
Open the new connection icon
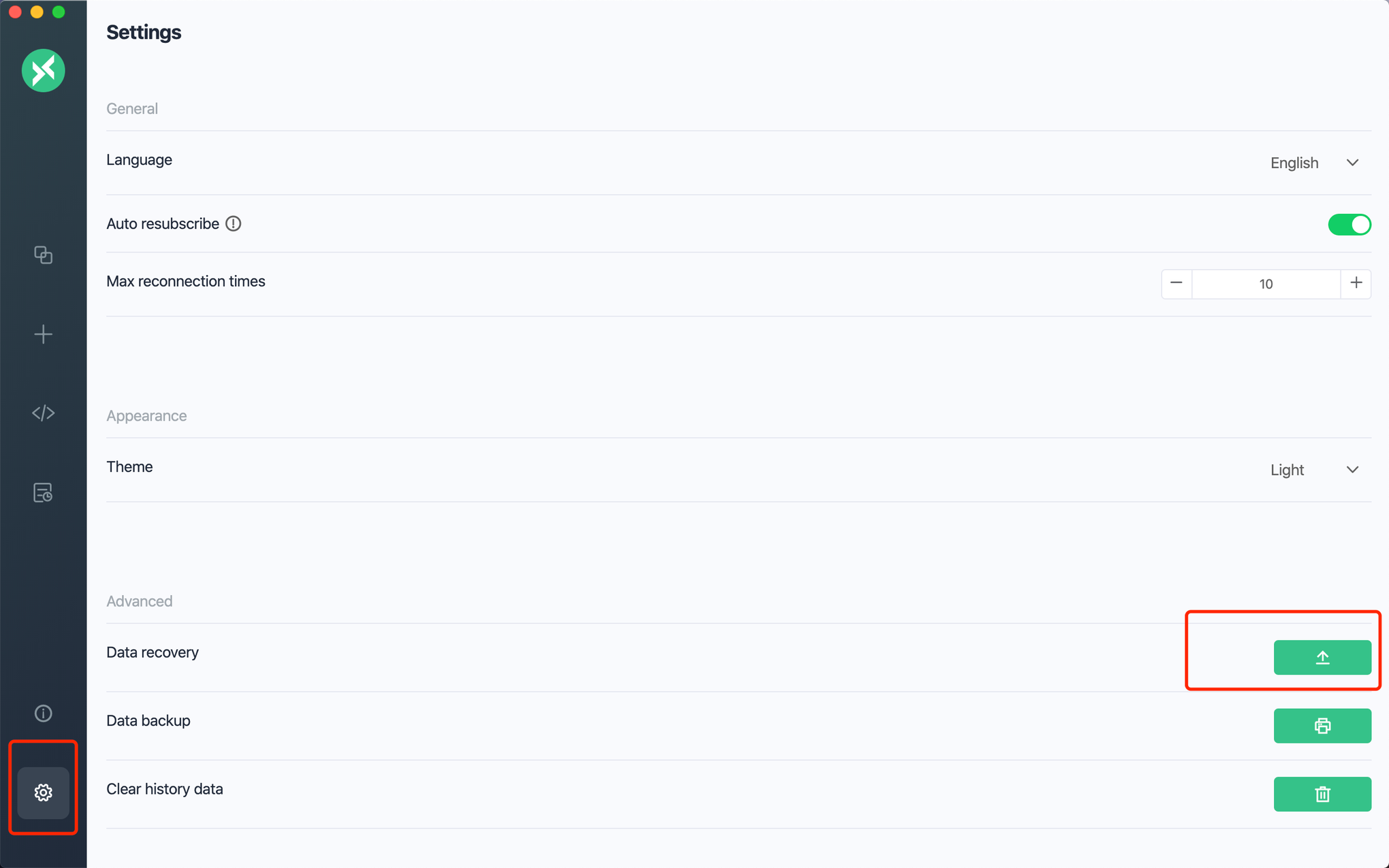43,334
